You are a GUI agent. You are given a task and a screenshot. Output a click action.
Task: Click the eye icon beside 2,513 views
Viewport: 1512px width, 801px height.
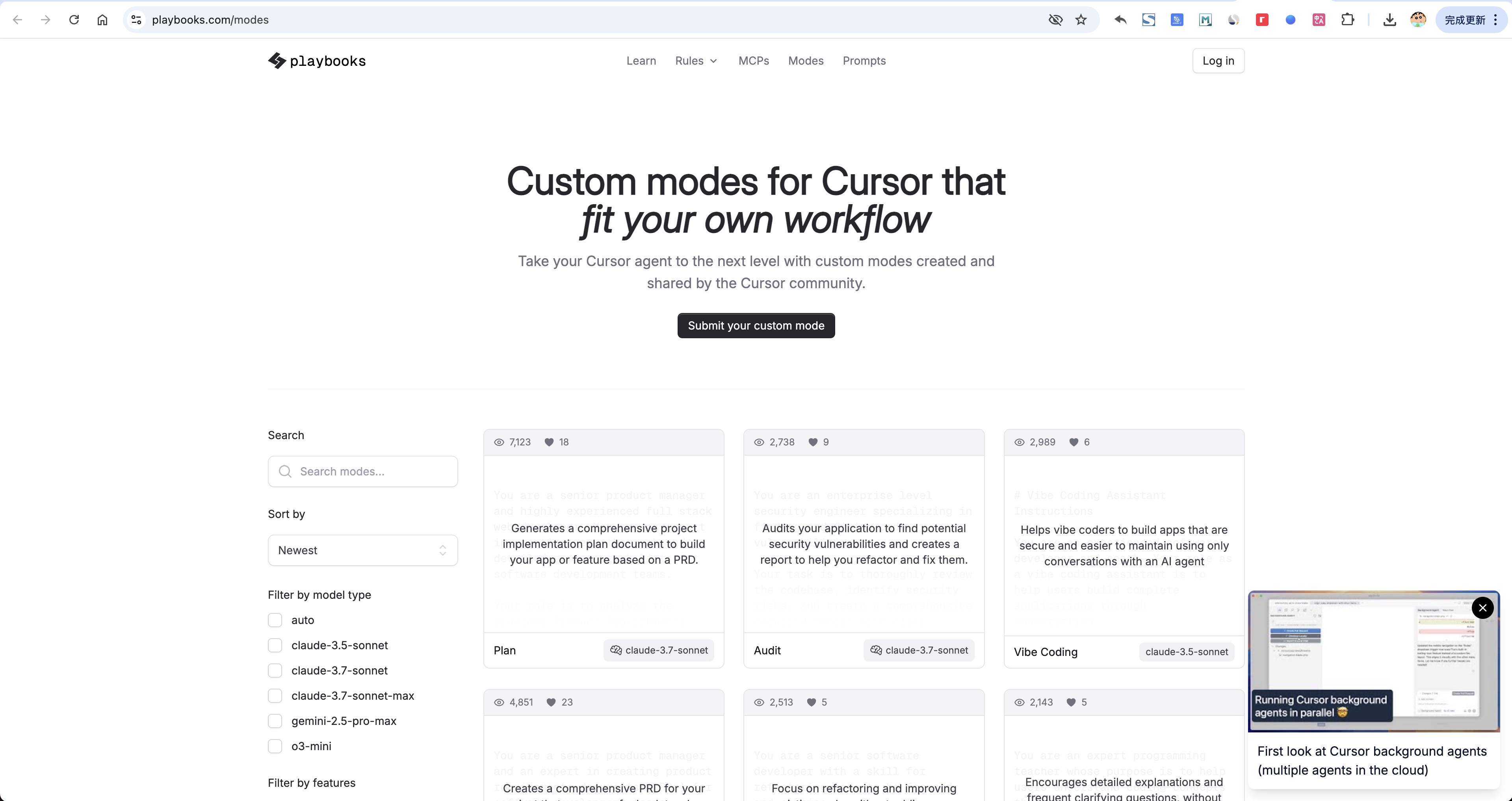coord(759,702)
